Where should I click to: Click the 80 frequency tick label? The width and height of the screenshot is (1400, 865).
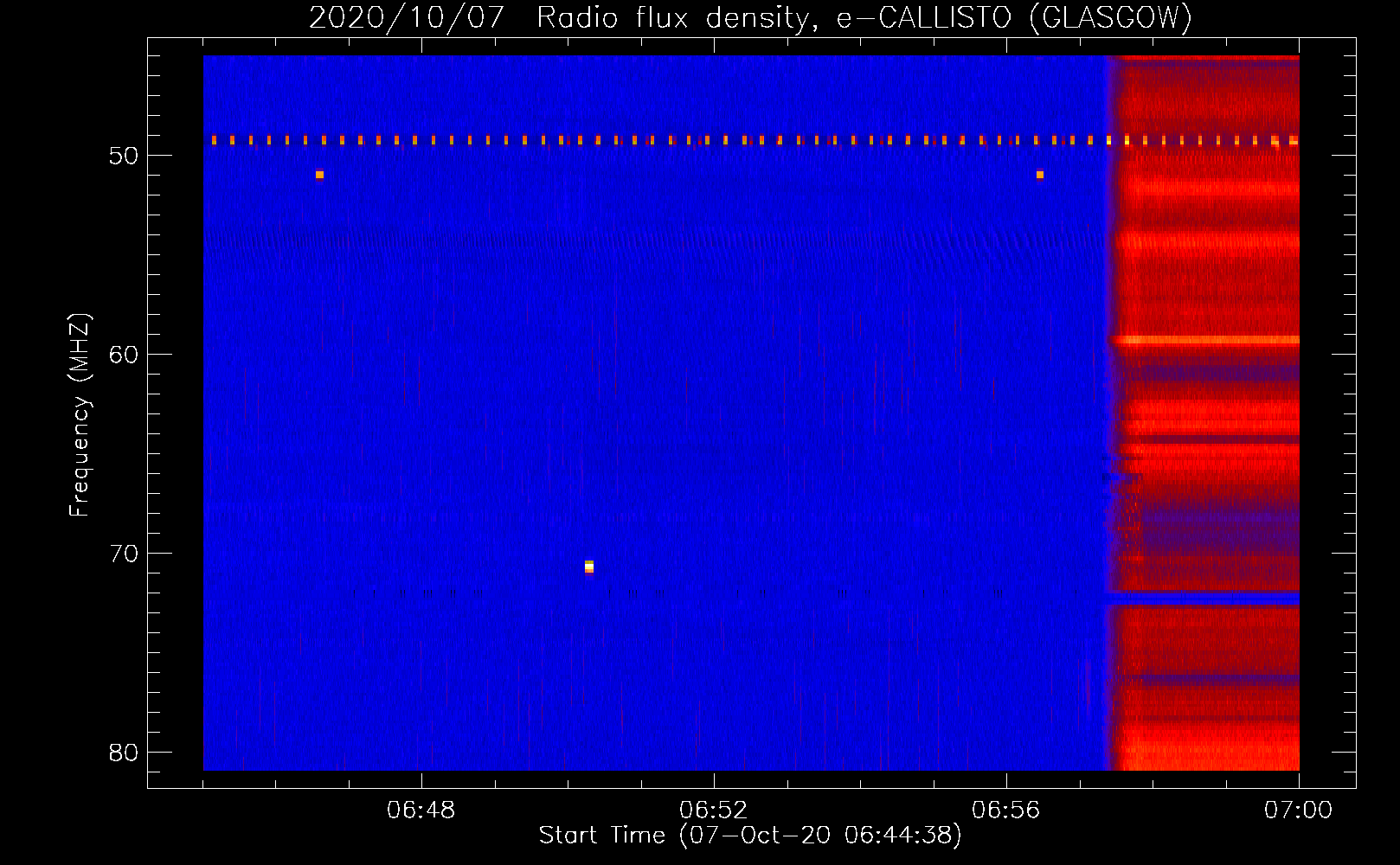coord(125,753)
